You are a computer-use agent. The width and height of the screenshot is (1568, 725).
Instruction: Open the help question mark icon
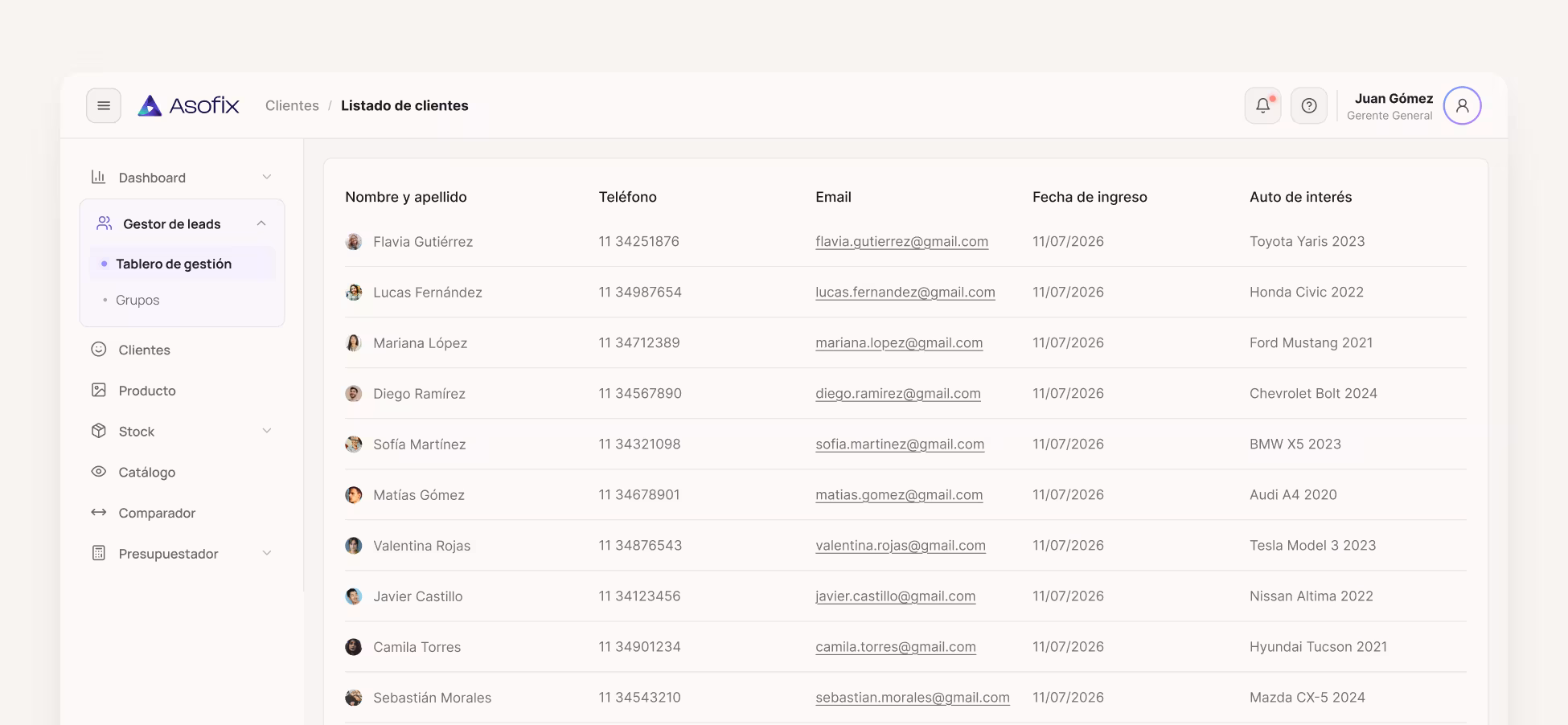click(x=1309, y=105)
